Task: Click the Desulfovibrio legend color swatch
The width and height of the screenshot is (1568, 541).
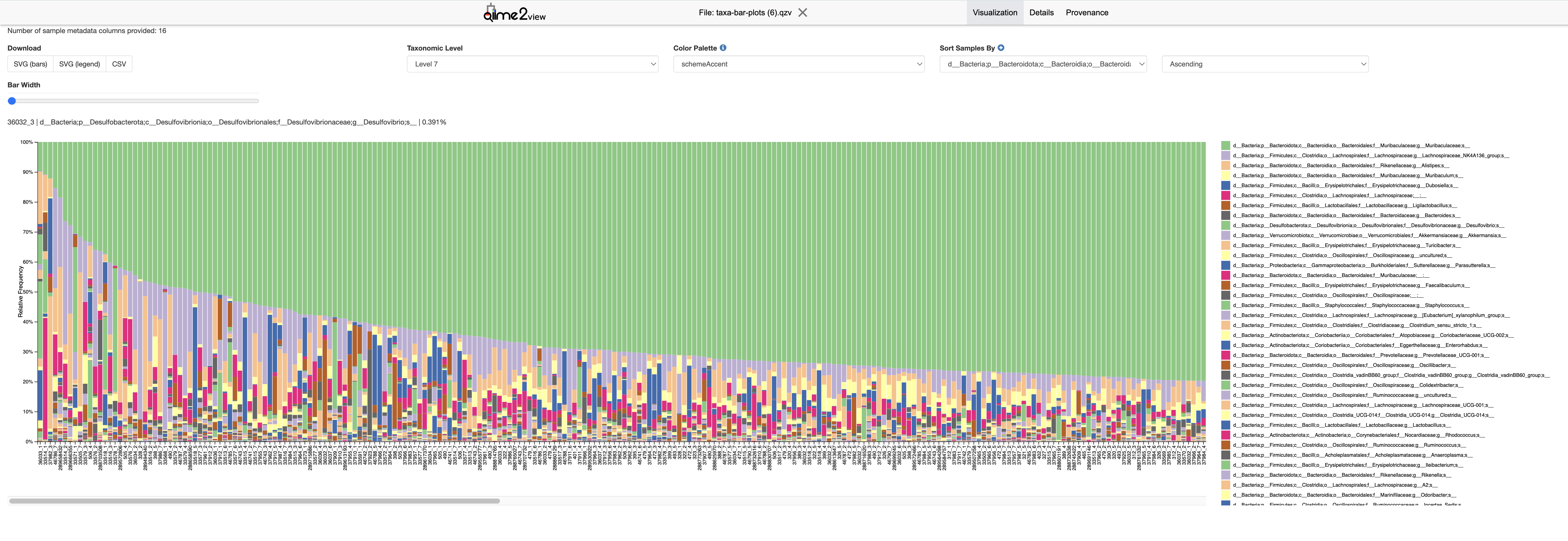Action: coord(1225,225)
